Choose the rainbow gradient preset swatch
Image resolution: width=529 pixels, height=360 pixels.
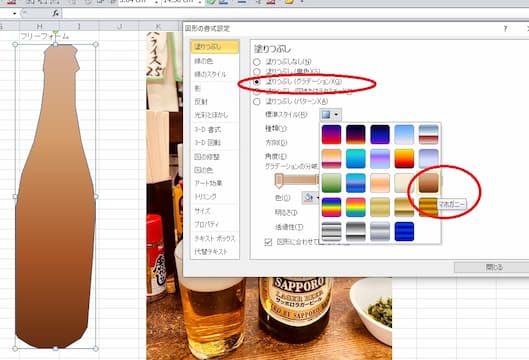pos(331,207)
